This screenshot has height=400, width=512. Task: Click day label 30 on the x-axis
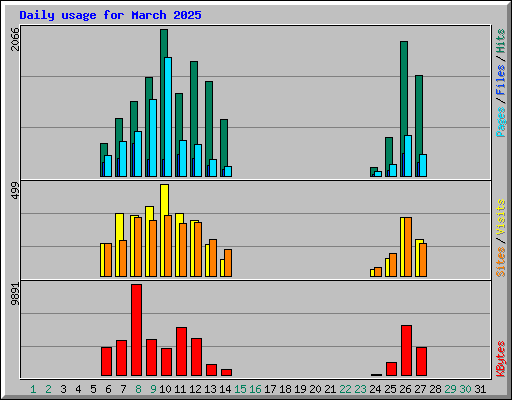(x=465, y=389)
